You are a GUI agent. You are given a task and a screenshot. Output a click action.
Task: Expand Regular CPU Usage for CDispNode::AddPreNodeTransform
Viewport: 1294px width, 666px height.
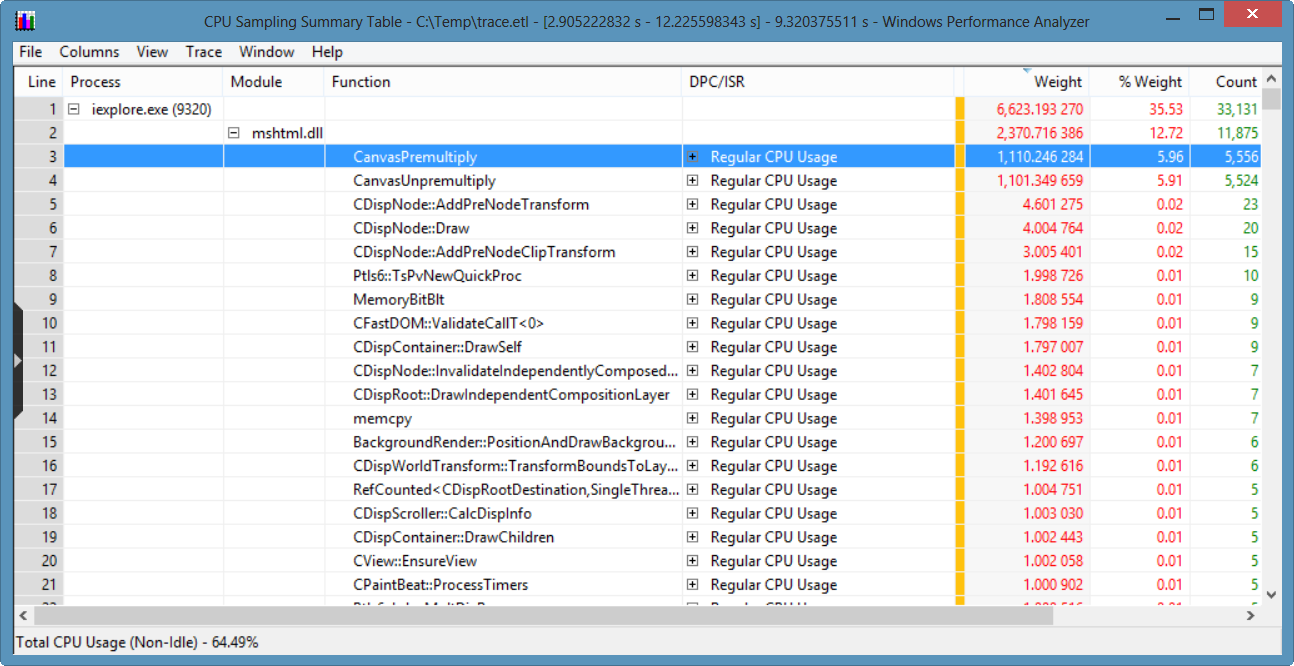(692, 204)
